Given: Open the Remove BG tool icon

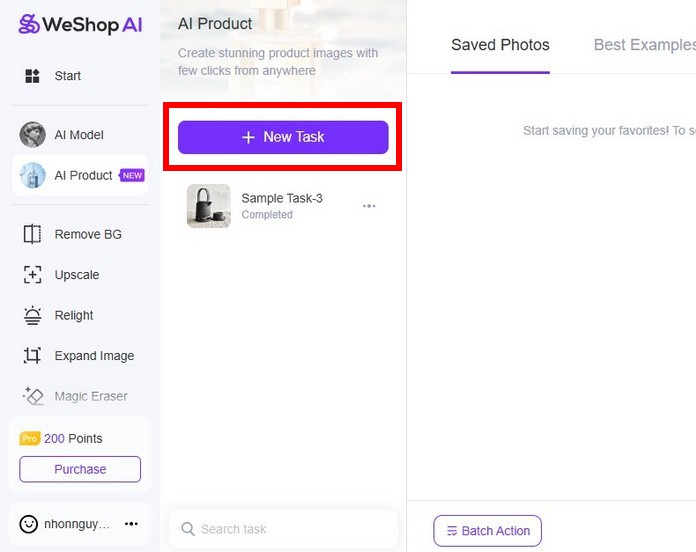Looking at the screenshot, I should click(32, 234).
